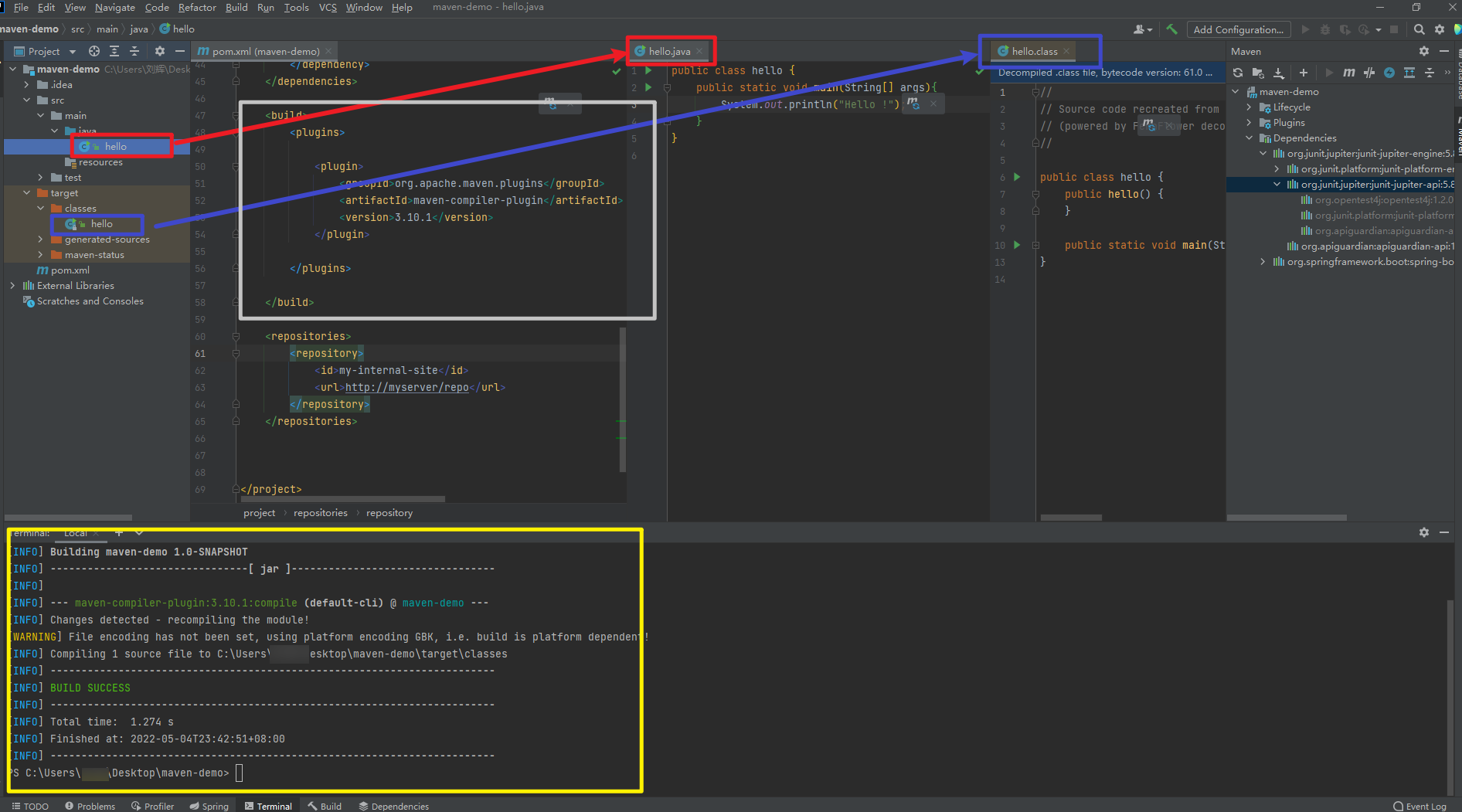Expand Maven Lifecycle node
The height and width of the screenshot is (812, 1462).
click(1249, 107)
